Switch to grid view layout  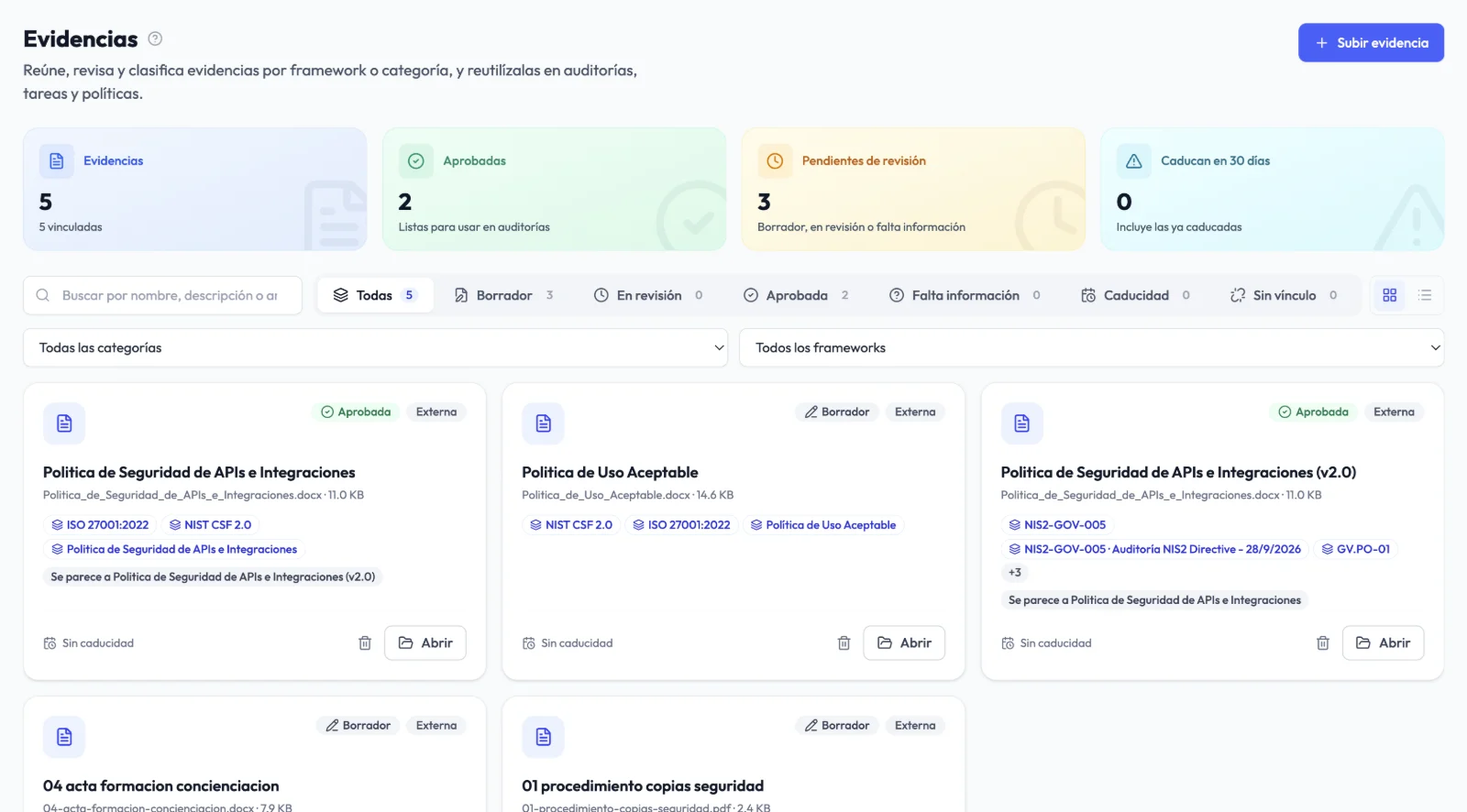[1390, 295]
